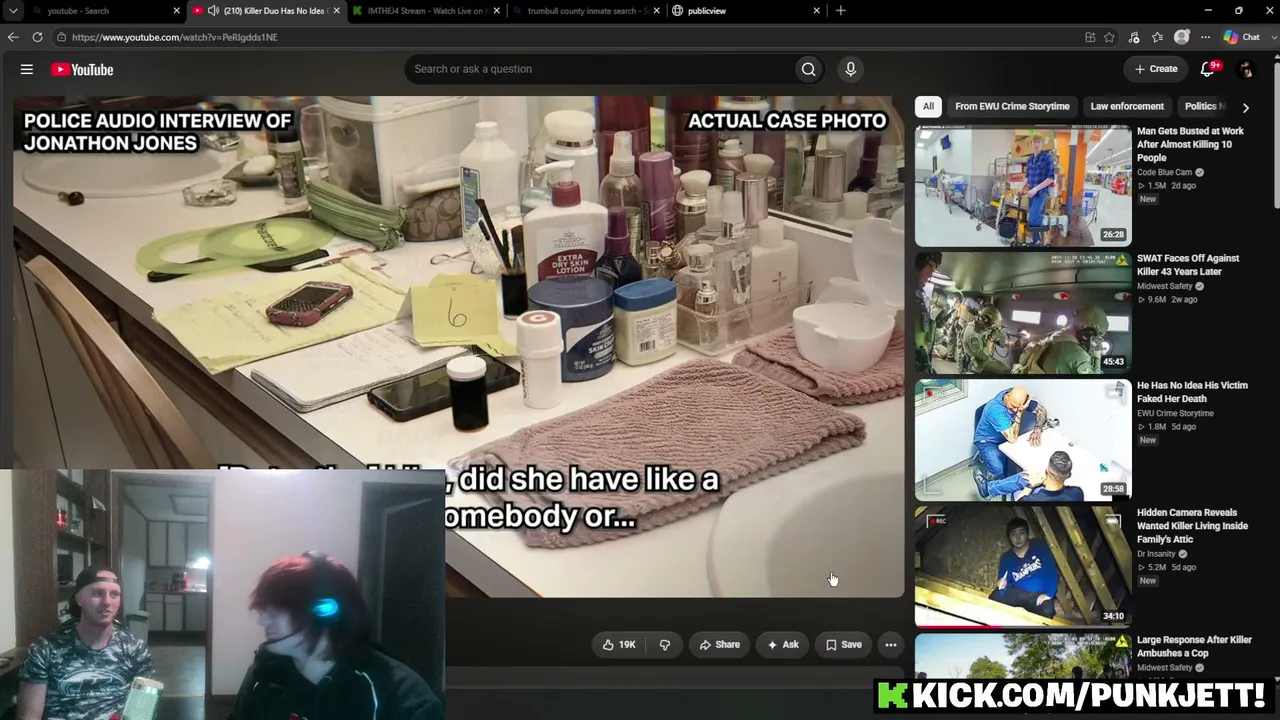Image resolution: width=1280 pixels, height=720 pixels.
Task: Expand the browser tab search dropdown
Action: pyautogui.click(x=13, y=11)
